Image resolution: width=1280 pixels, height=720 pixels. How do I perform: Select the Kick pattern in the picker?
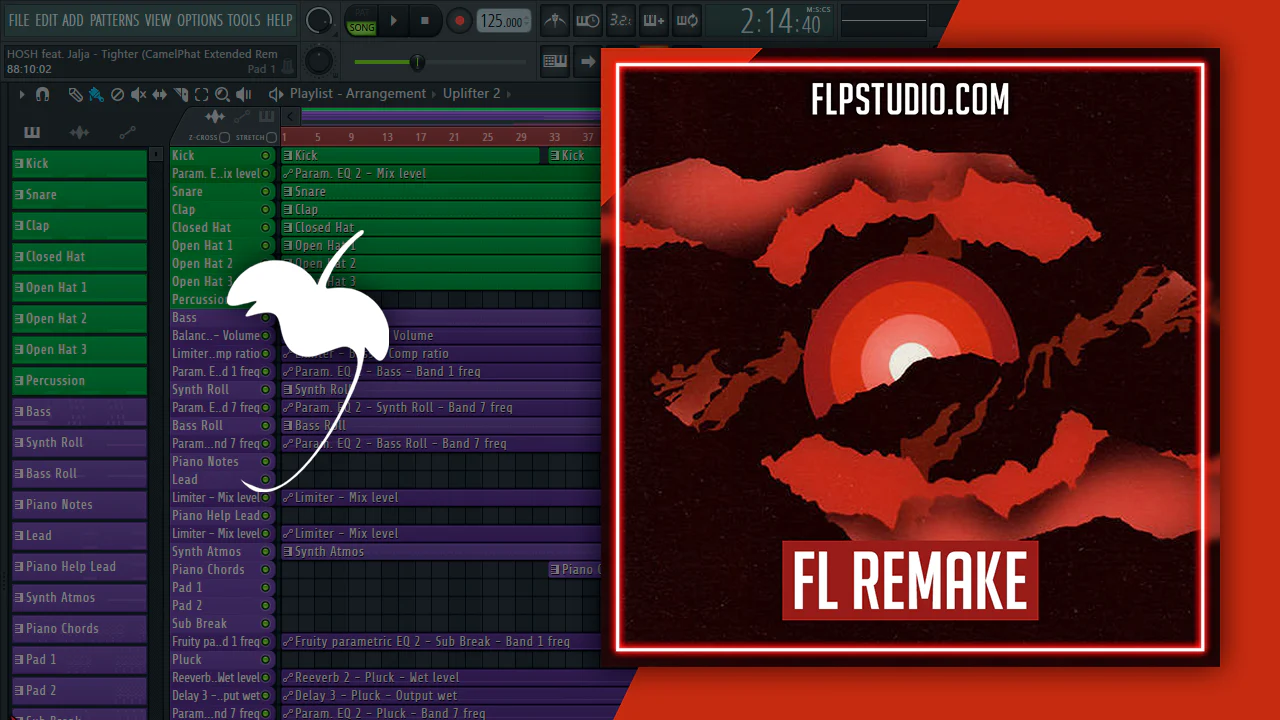coord(79,163)
